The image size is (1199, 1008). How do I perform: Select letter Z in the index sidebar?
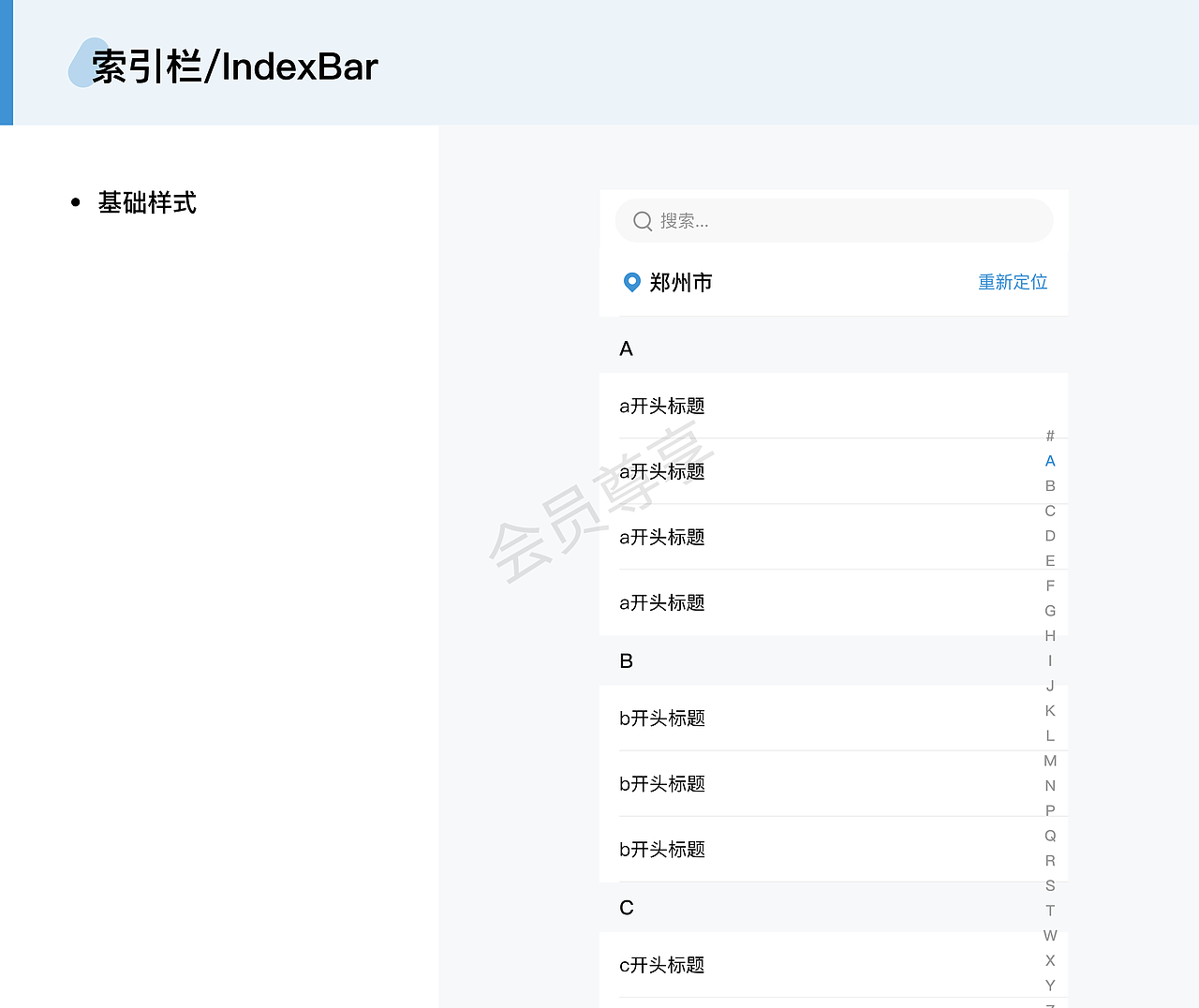(x=1050, y=1004)
